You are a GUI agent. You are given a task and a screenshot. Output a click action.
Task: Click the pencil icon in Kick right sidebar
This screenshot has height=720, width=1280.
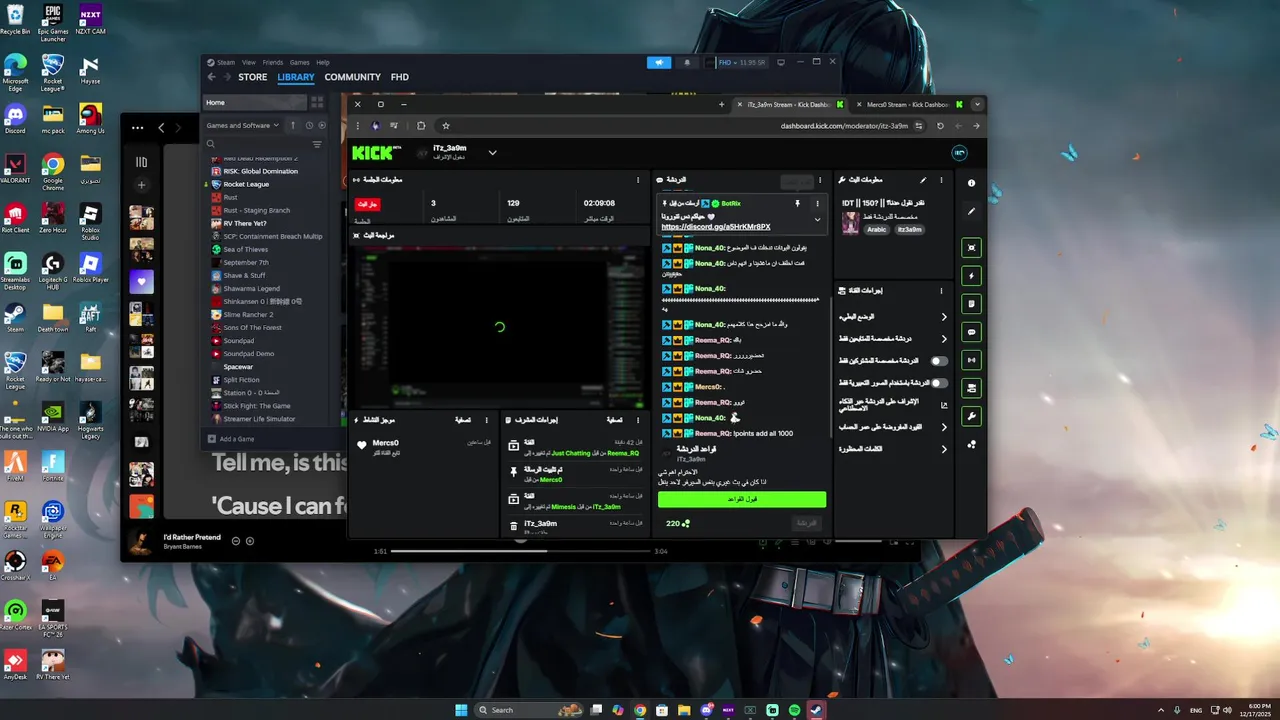[971, 211]
